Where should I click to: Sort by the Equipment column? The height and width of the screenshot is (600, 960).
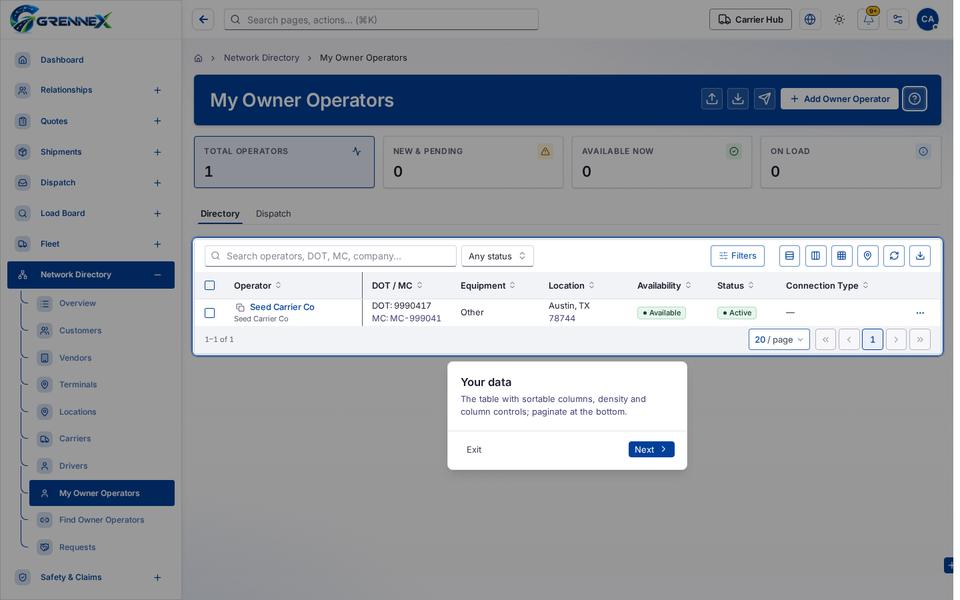[x=487, y=285]
